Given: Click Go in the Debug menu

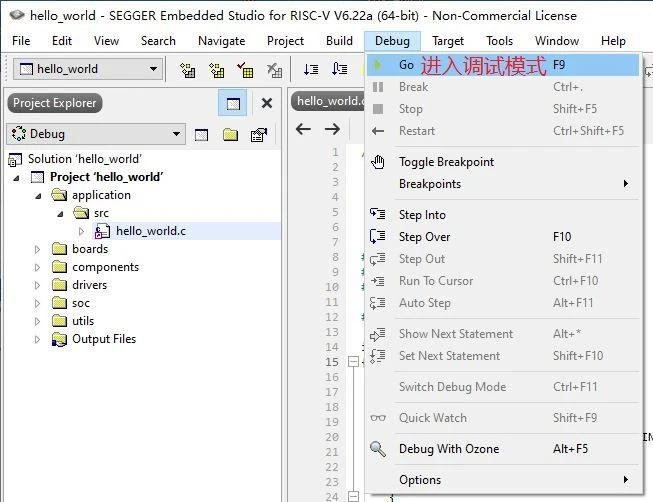Looking at the screenshot, I should [x=503, y=65].
